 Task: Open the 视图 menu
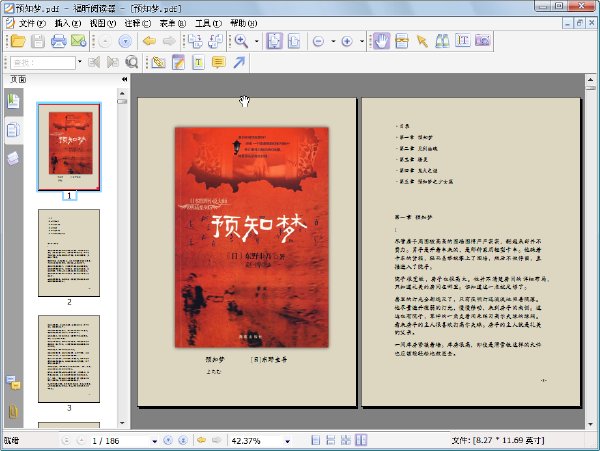[103, 24]
